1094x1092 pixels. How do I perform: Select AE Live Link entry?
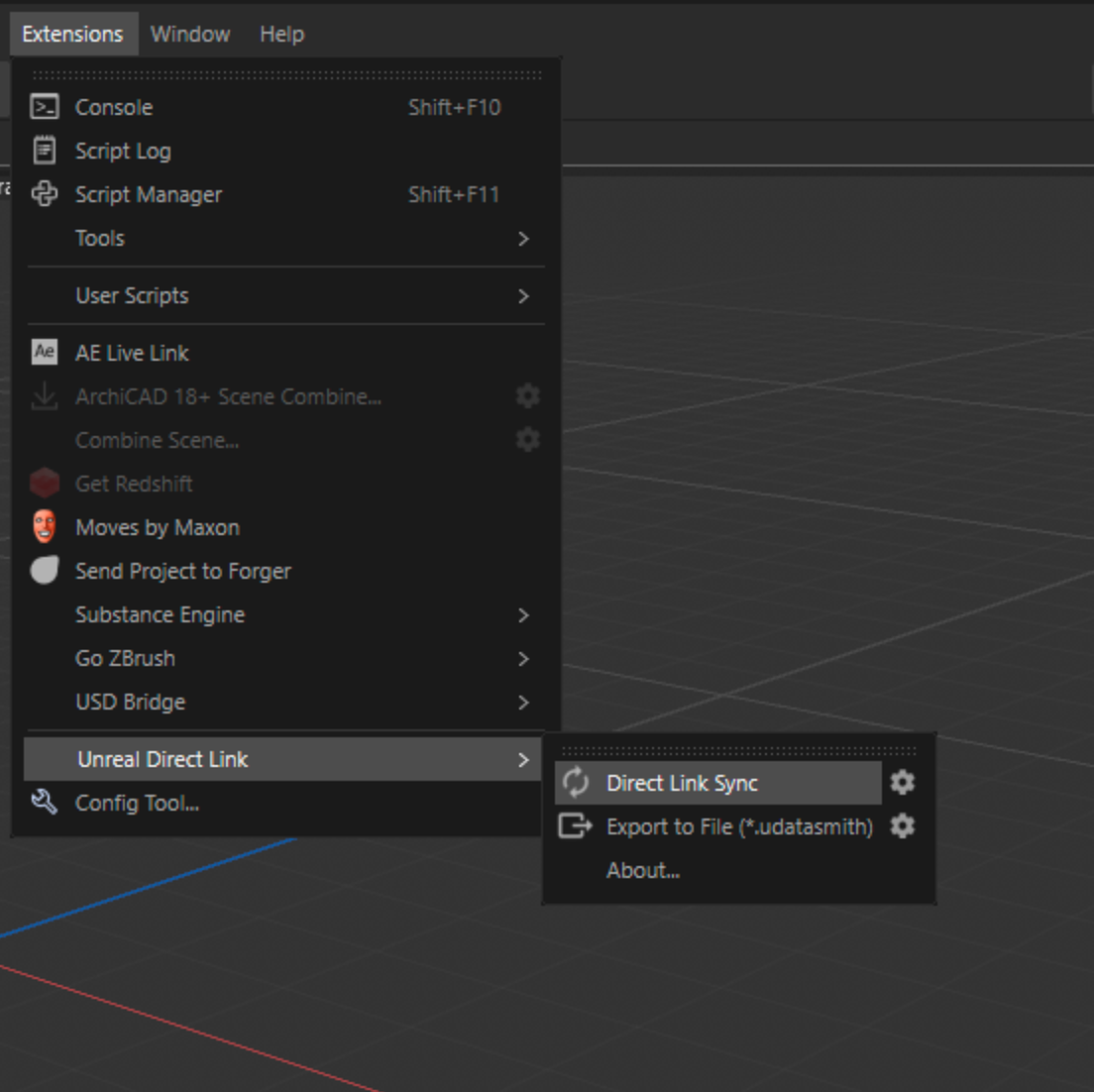[x=284, y=353]
